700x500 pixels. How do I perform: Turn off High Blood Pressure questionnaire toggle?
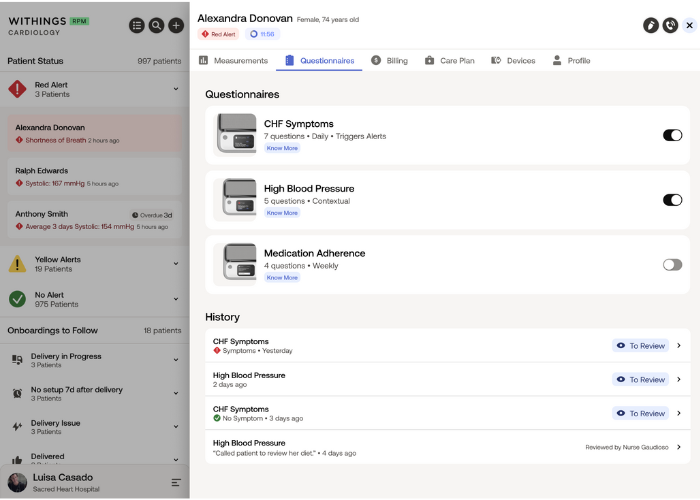(672, 200)
